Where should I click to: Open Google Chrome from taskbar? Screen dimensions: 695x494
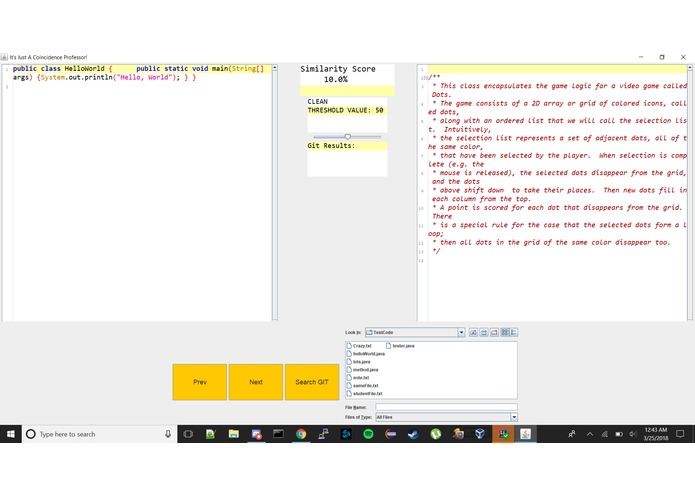click(301, 434)
